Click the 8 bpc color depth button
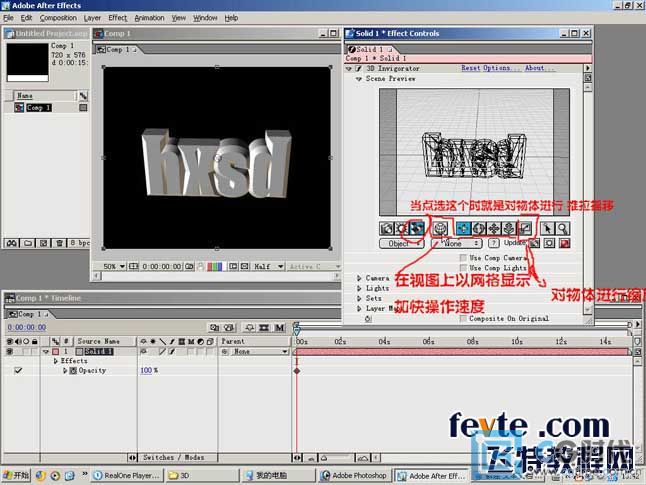Image resolution: width=646 pixels, height=485 pixels. (79, 243)
